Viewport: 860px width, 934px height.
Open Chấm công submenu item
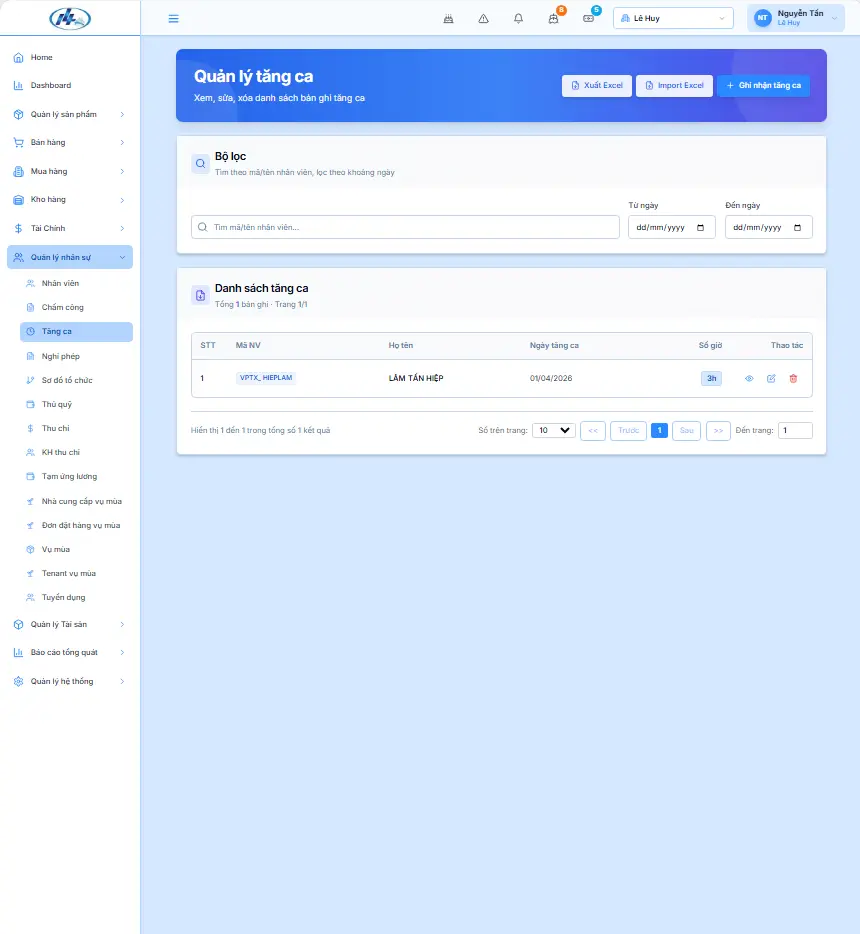tap(76, 307)
